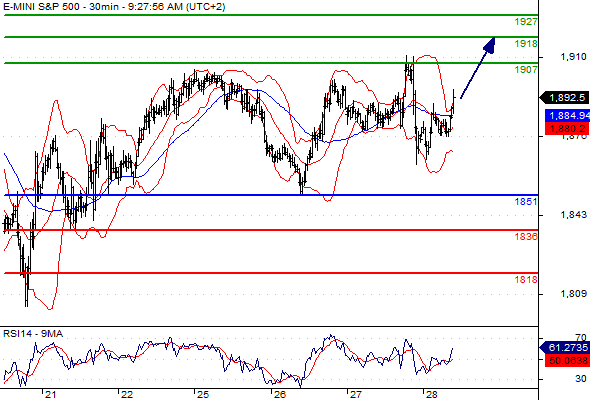The image size is (590, 400).
Task: Select the red 1,880.2 price tag
Action: coord(567,129)
